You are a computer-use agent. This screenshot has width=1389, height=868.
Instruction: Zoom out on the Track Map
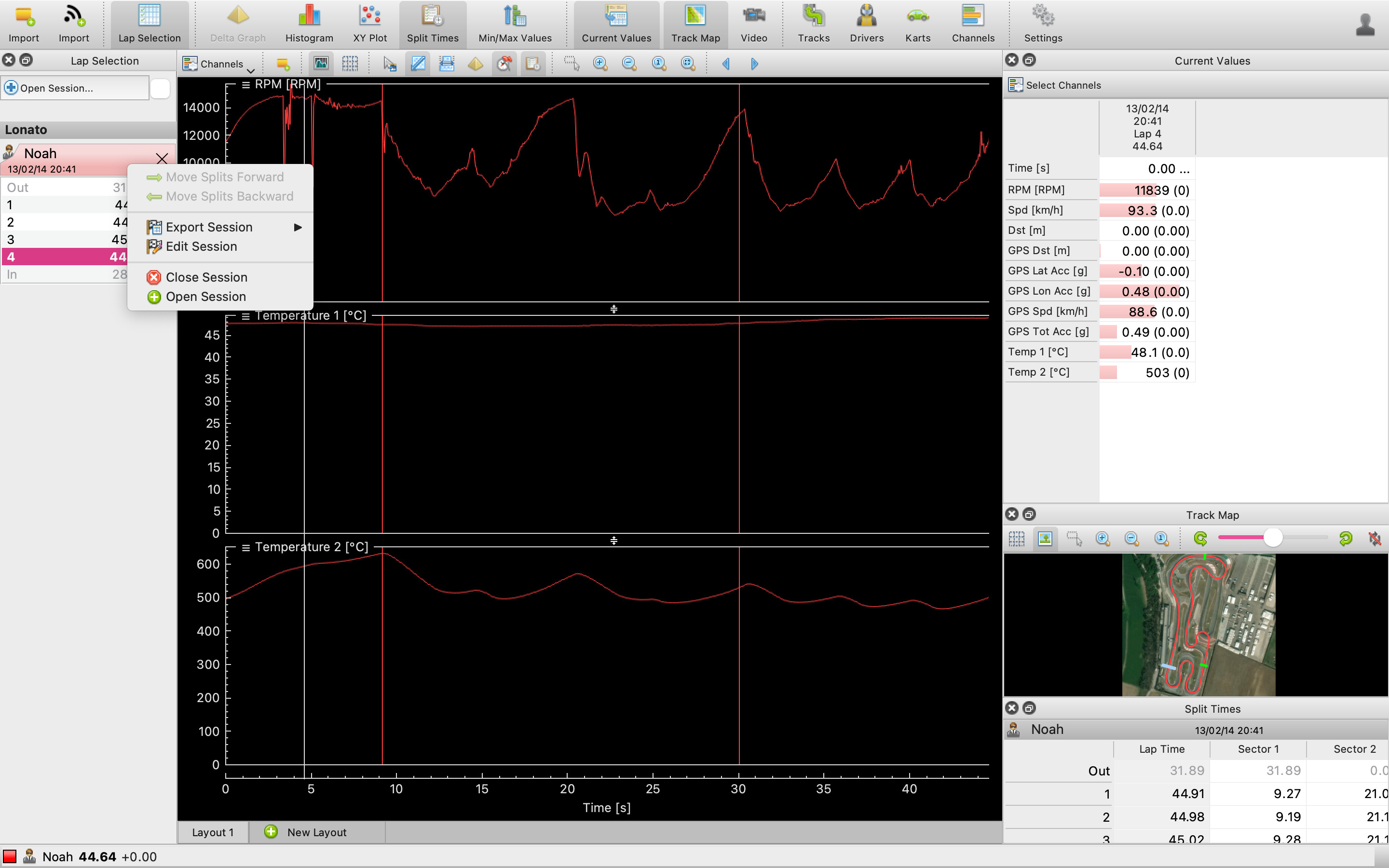point(1132,539)
